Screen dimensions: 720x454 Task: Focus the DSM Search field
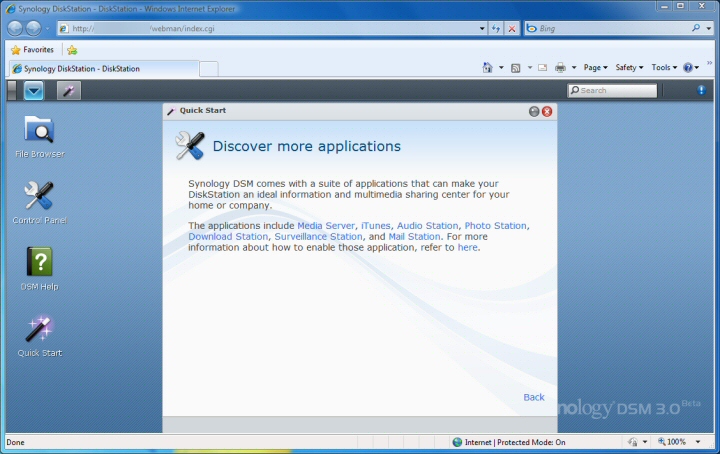pyautogui.click(x=612, y=90)
